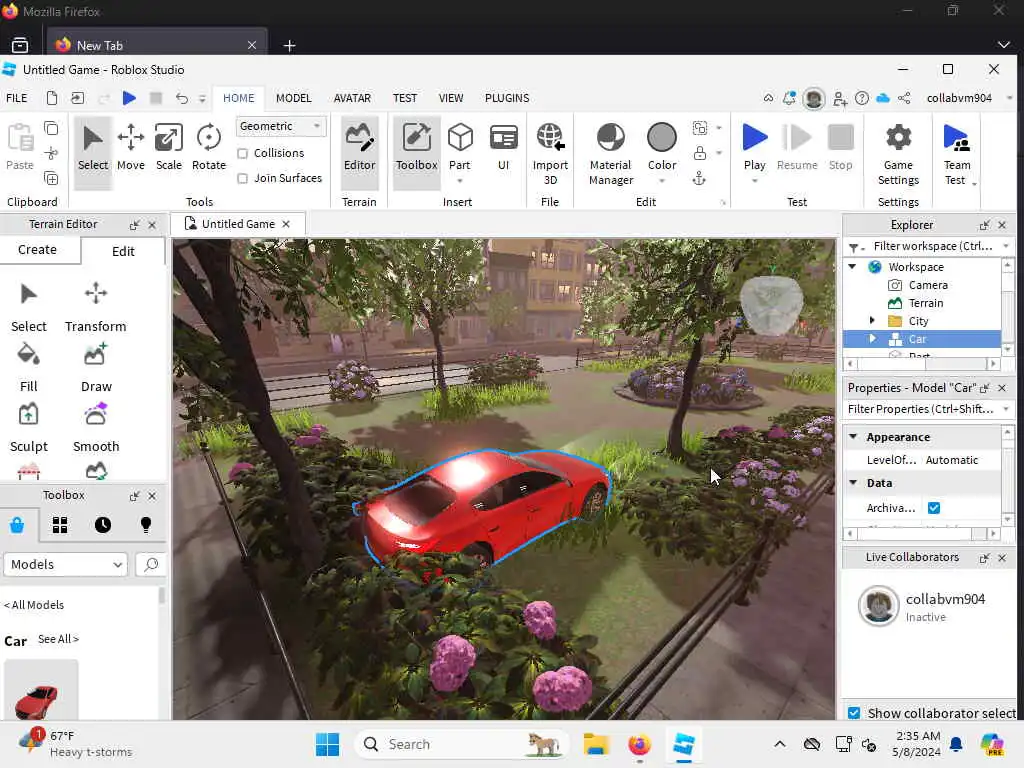Click the Undo arrow in quick access bar

[182, 98]
